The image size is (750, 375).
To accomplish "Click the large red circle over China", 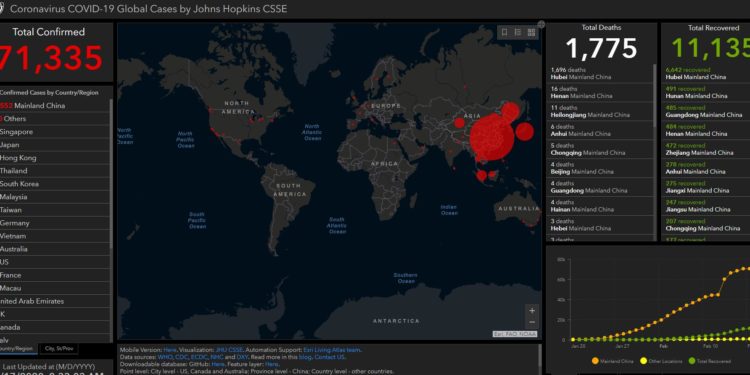I will pyautogui.click(x=492, y=137).
